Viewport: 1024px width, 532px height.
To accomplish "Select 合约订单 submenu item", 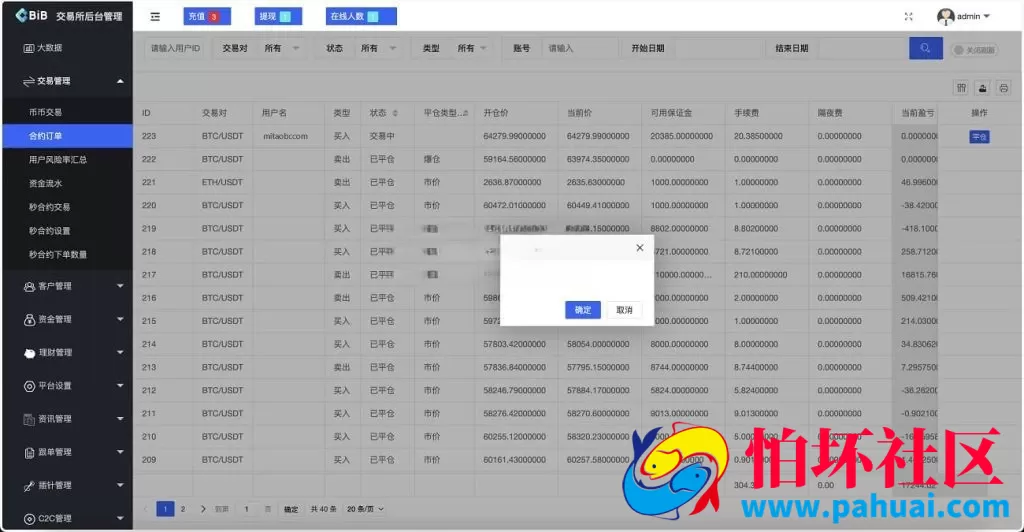I will click(67, 136).
